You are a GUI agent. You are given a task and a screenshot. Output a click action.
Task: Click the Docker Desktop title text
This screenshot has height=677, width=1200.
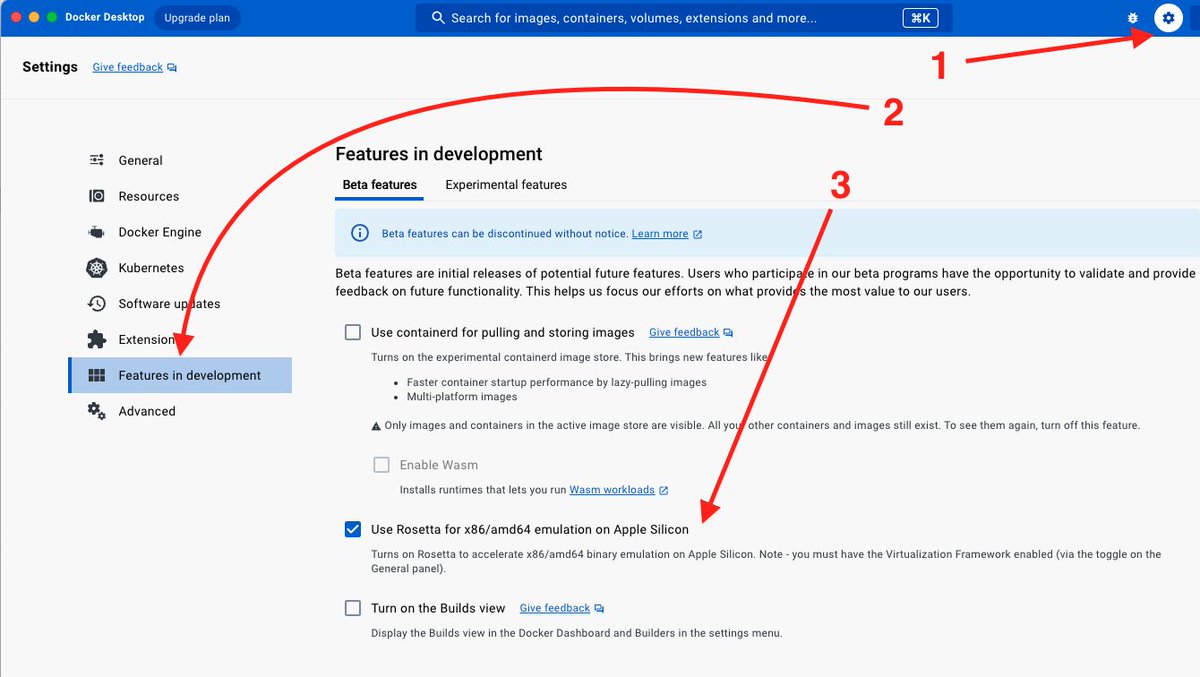tap(105, 18)
